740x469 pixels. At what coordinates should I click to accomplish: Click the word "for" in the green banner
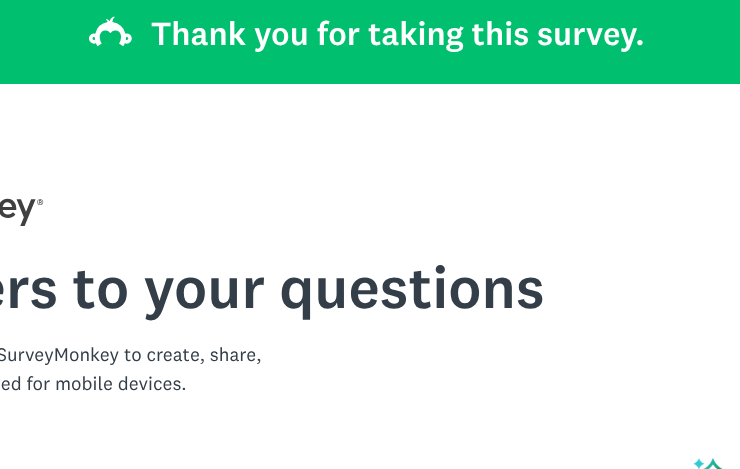pyautogui.click(x=338, y=36)
